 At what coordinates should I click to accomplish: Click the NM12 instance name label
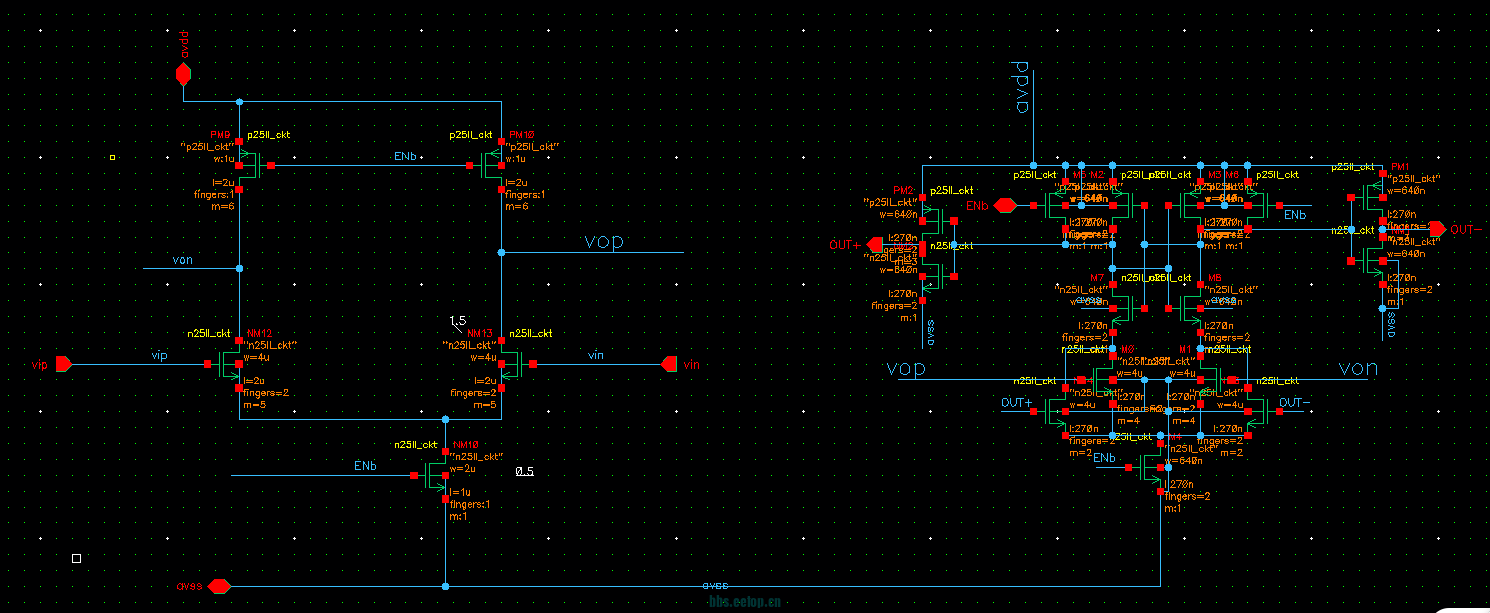pos(258,334)
